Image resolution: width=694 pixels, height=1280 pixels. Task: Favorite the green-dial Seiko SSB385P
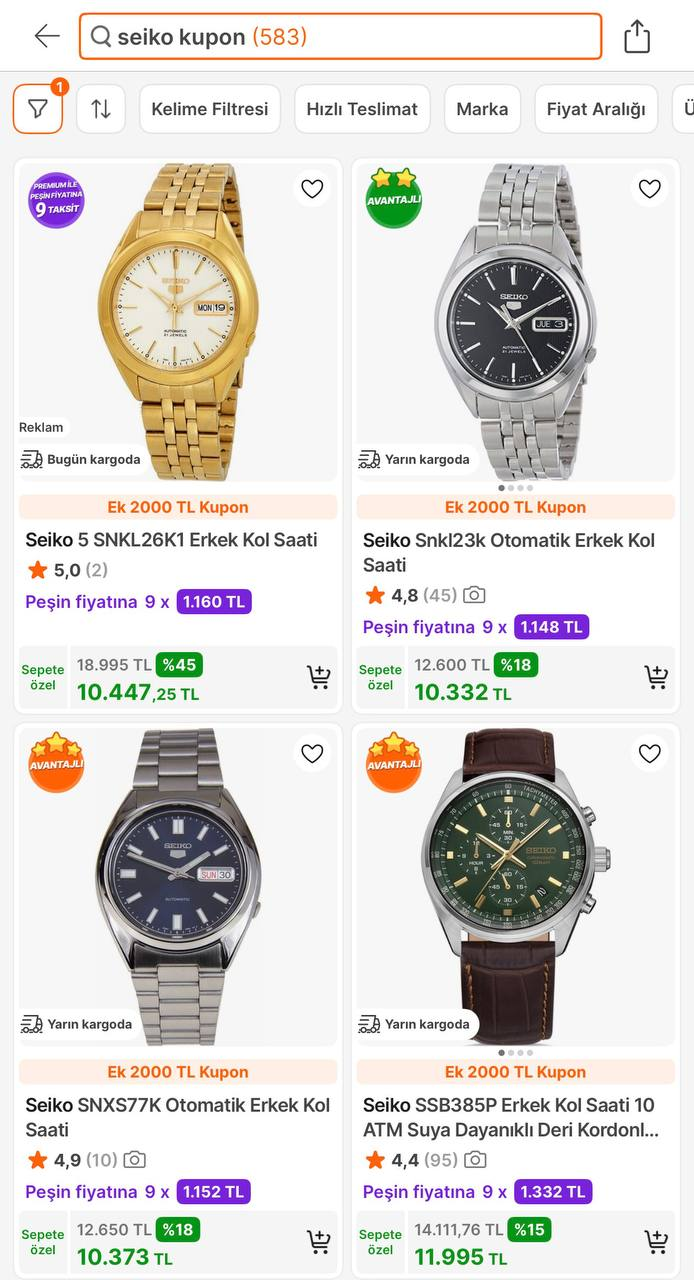[x=650, y=754]
